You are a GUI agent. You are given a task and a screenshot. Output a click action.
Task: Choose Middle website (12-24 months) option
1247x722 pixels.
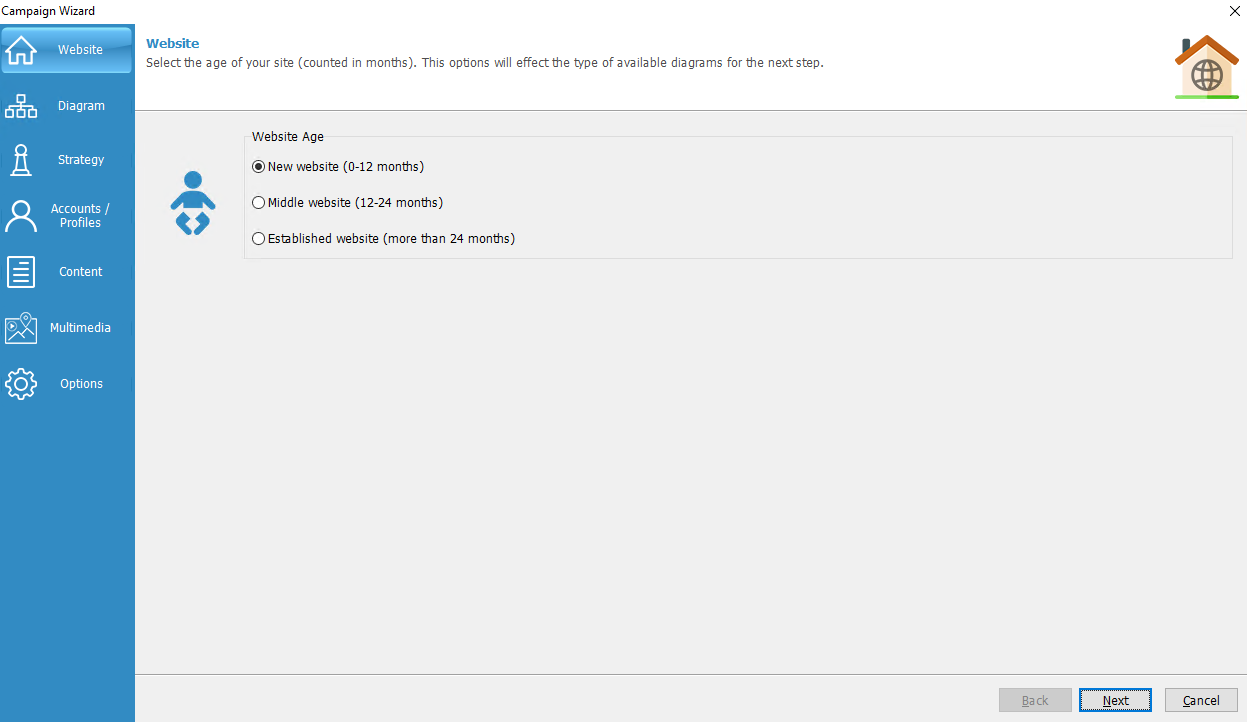pos(259,203)
